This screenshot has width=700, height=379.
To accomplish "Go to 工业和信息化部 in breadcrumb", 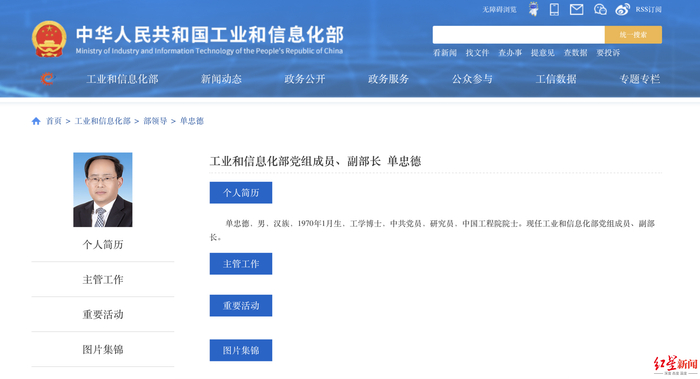I will 102,121.
